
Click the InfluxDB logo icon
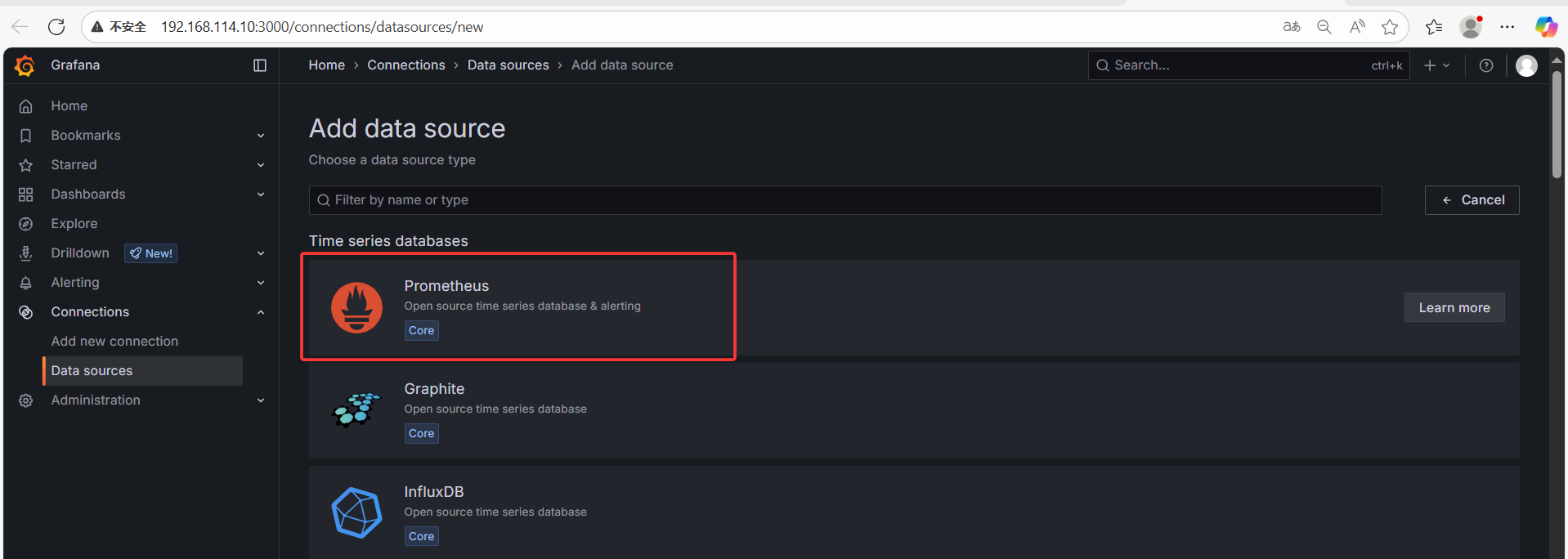click(356, 513)
